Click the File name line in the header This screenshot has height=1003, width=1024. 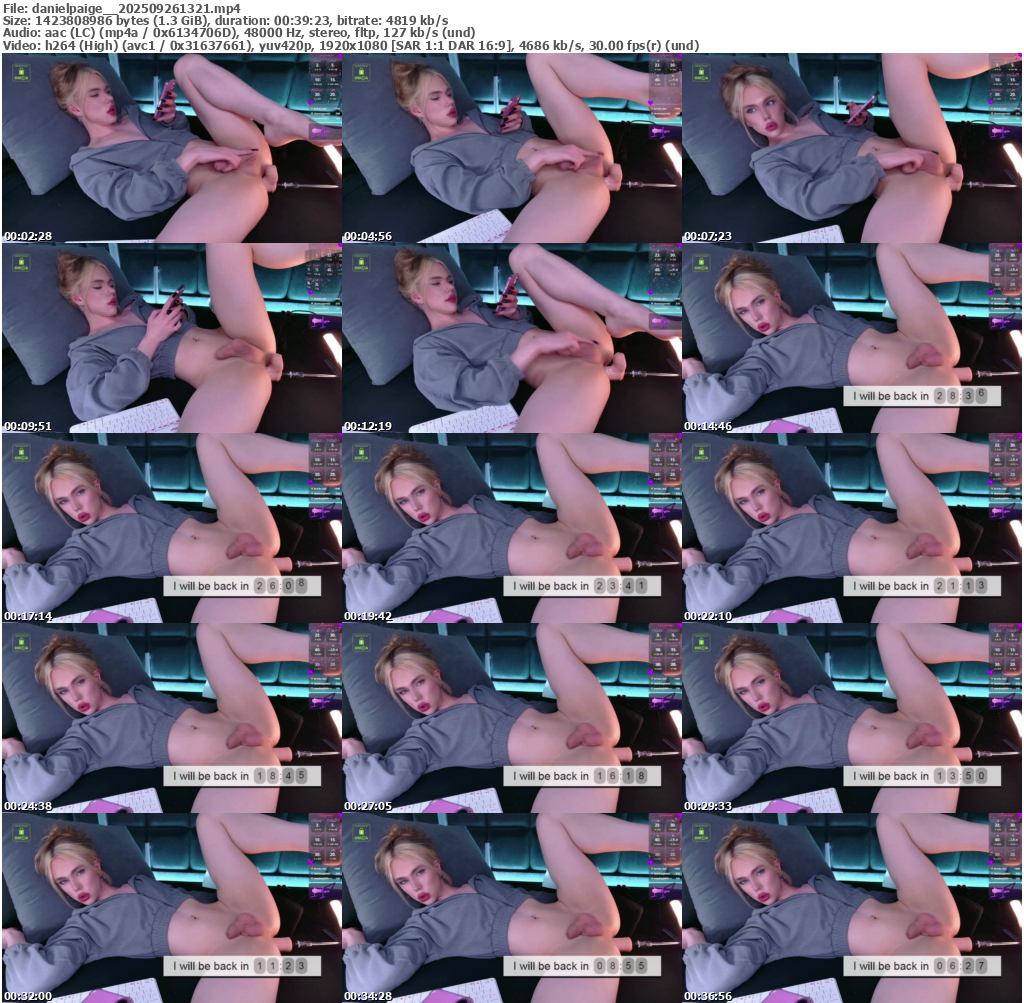pyautogui.click(x=123, y=7)
